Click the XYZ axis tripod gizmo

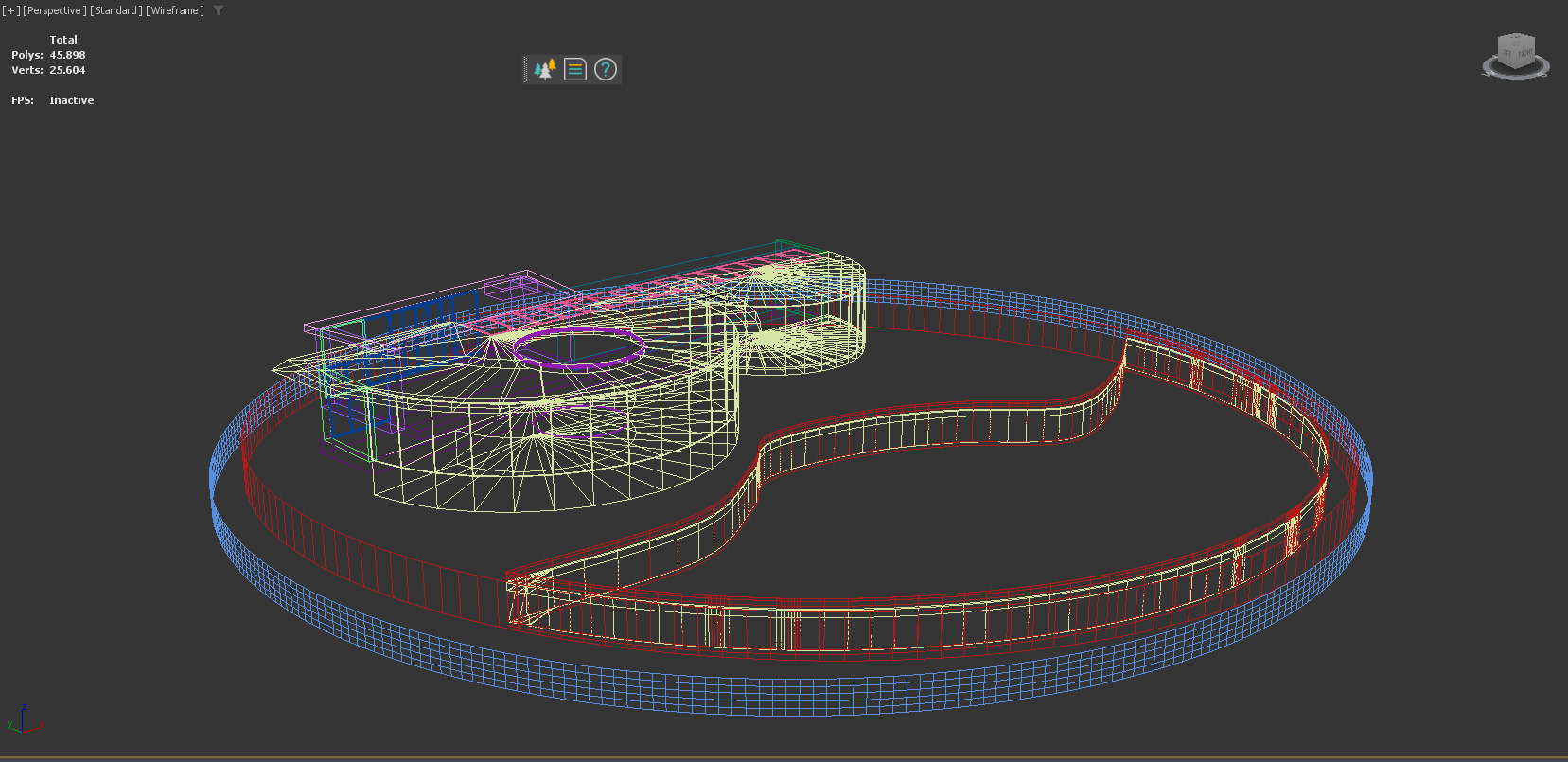24,719
